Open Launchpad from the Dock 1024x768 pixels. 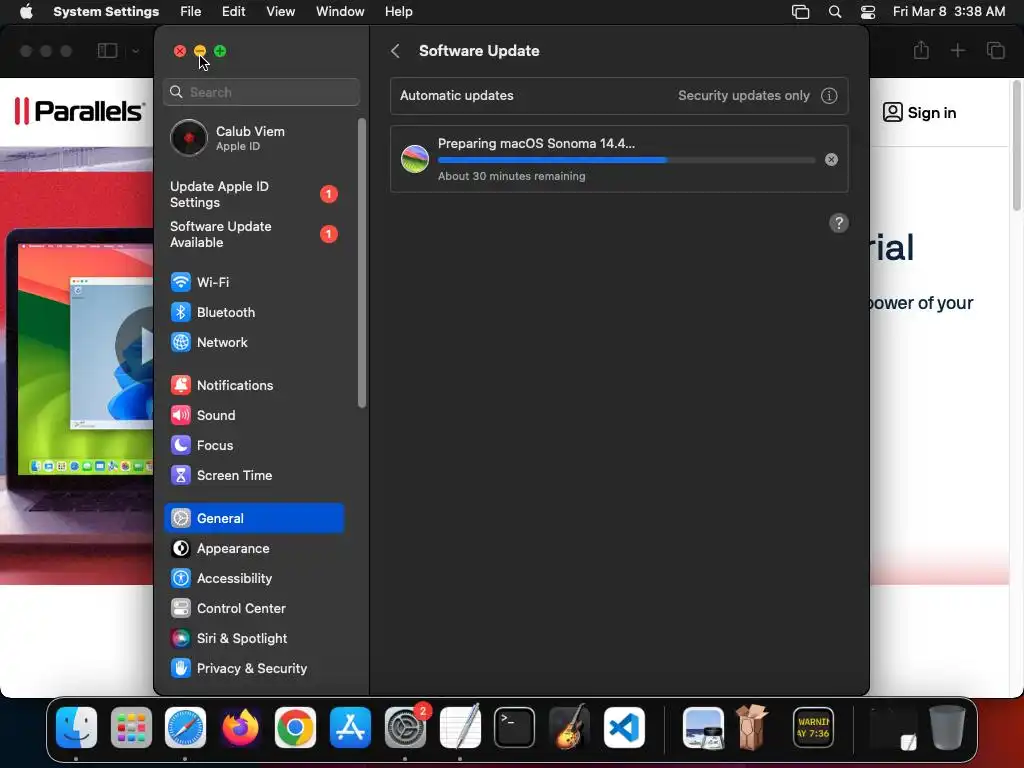[x=131, y=728]
